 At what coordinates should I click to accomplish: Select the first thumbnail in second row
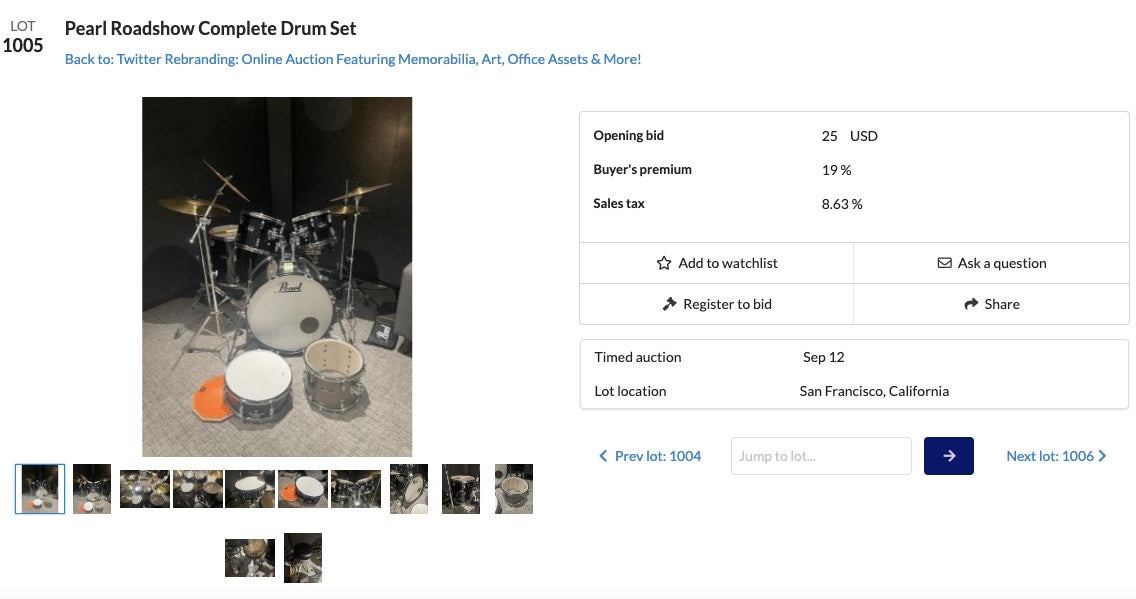coord(250,558)
